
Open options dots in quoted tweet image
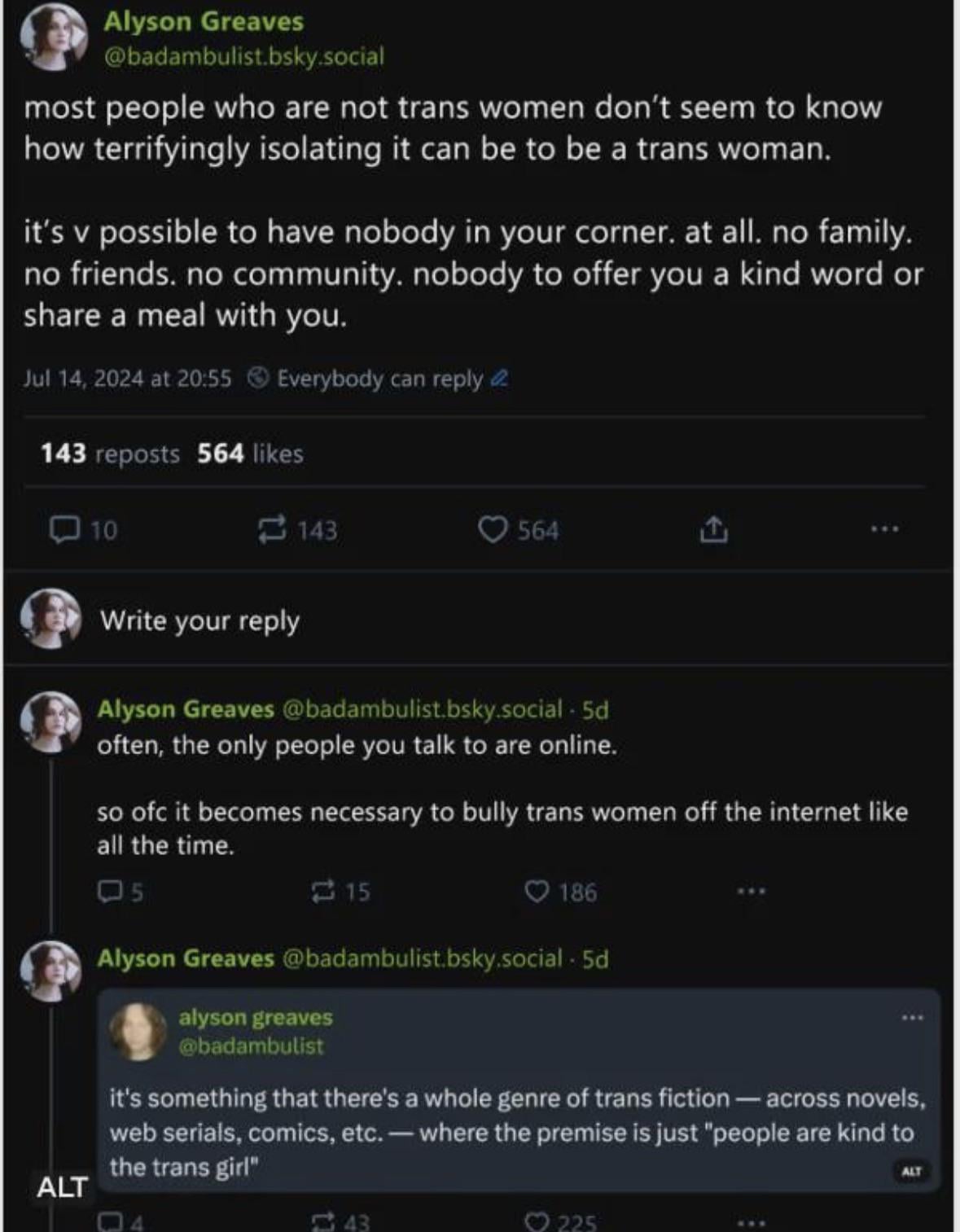[x=912, y=1017]
